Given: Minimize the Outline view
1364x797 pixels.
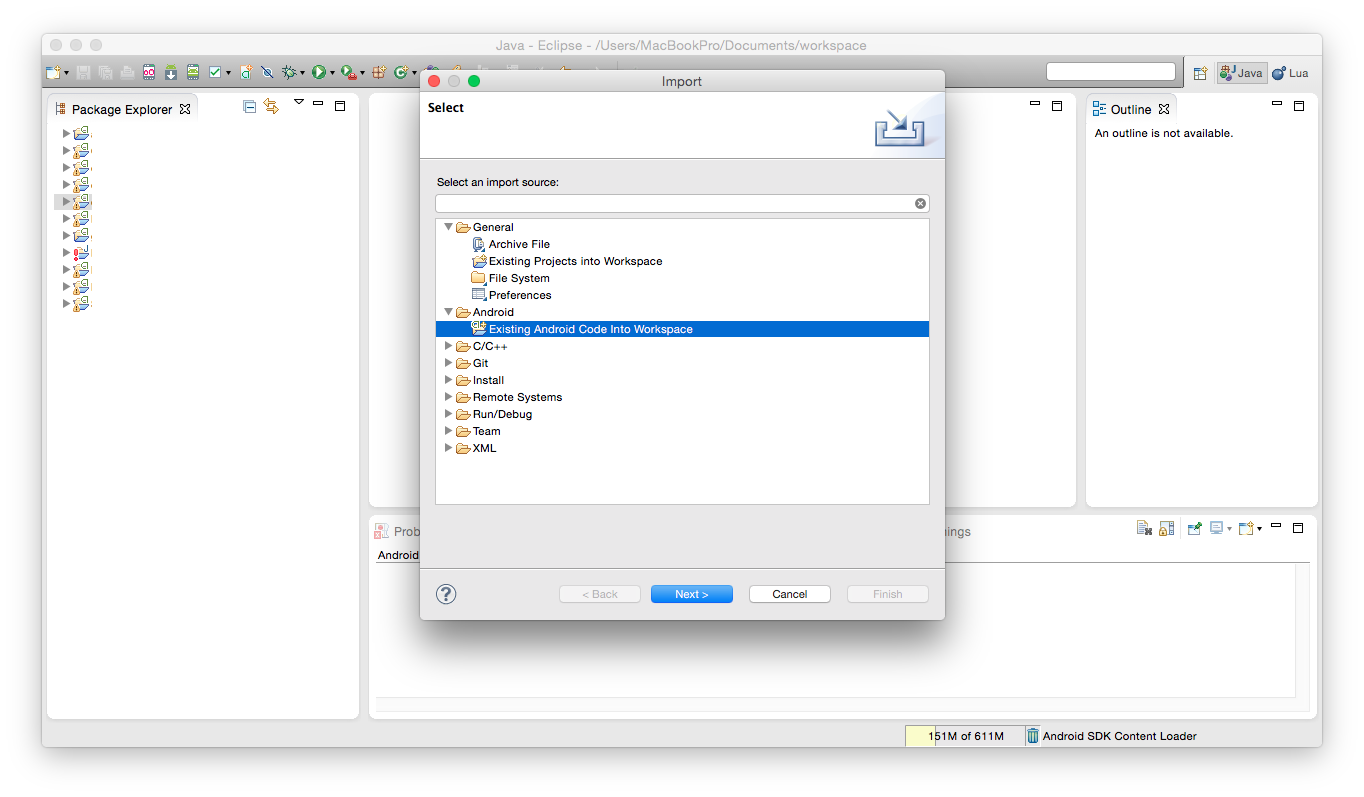Looking at the screenshot, I should pos(1277,103).
